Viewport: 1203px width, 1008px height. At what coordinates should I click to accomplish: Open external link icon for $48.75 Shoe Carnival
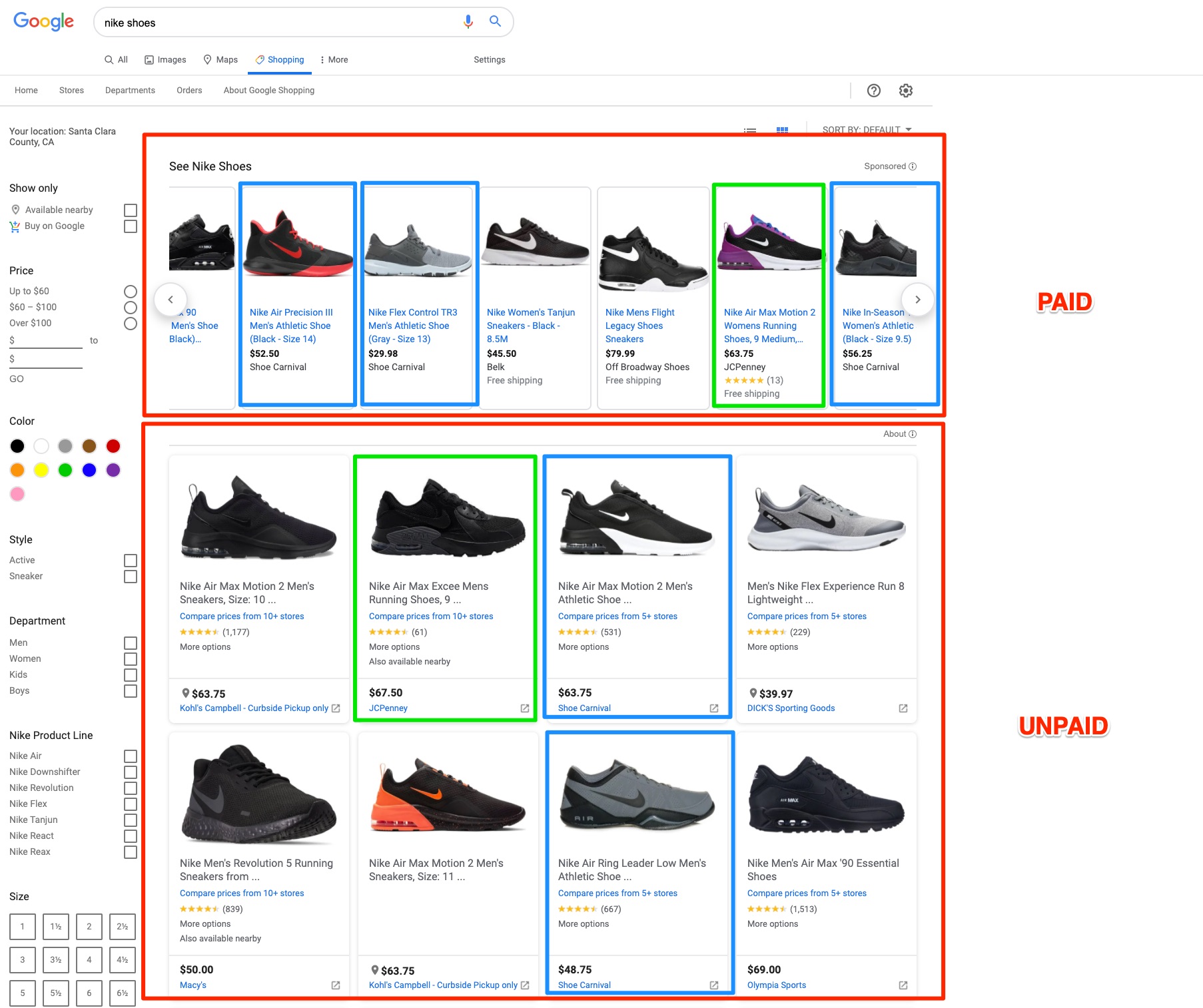click(x=714, y=985)
